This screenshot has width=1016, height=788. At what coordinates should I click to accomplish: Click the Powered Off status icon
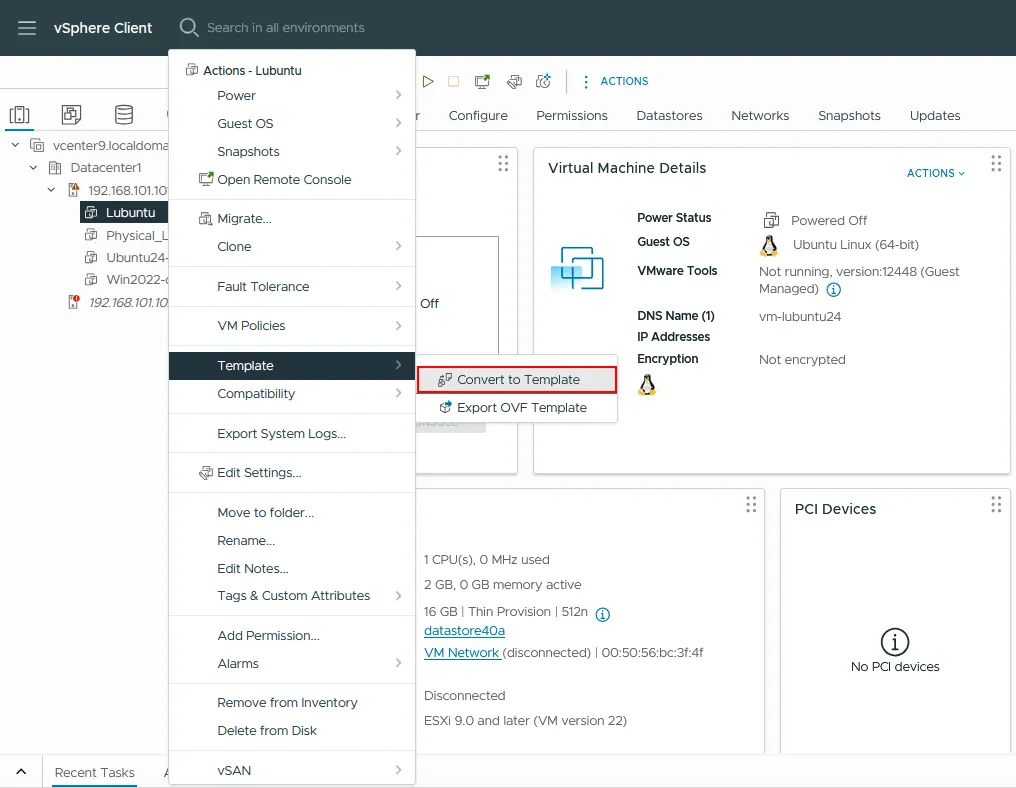pyautogui.click(x=771, y=220)
